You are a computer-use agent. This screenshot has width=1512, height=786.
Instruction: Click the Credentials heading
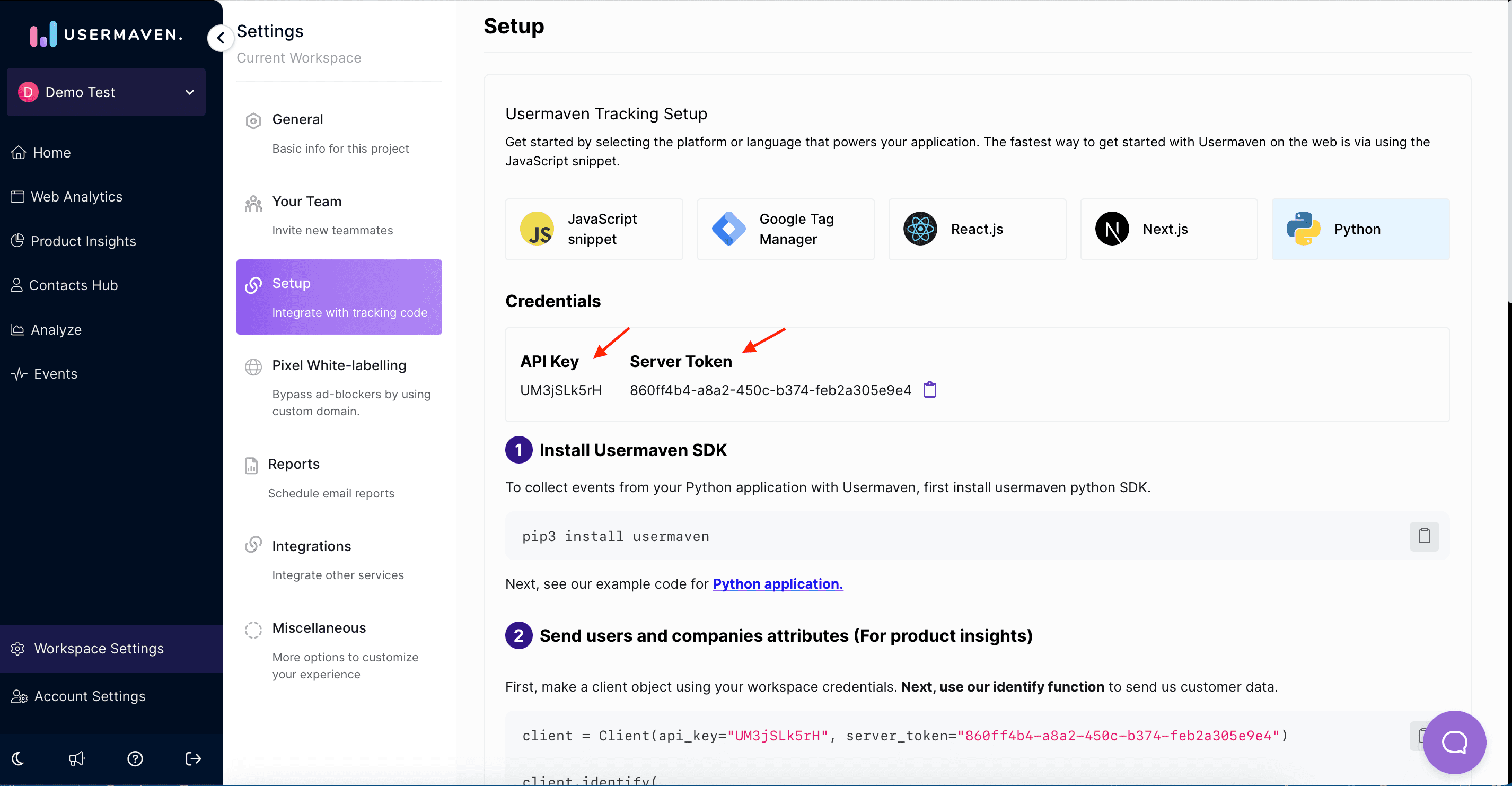pyautogui.click(x=553, y=301)
